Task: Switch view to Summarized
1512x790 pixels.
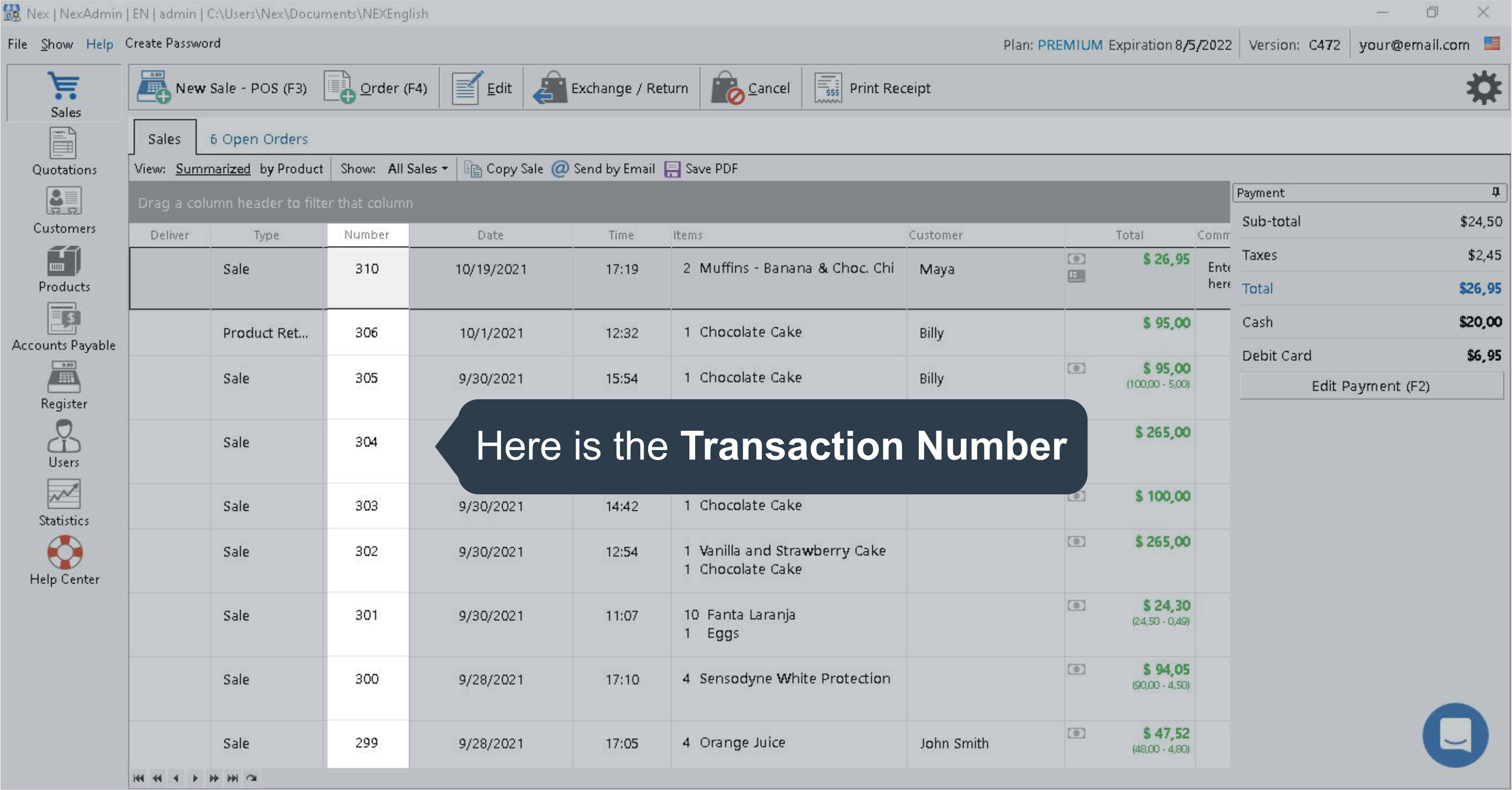Action: [212, 169]
